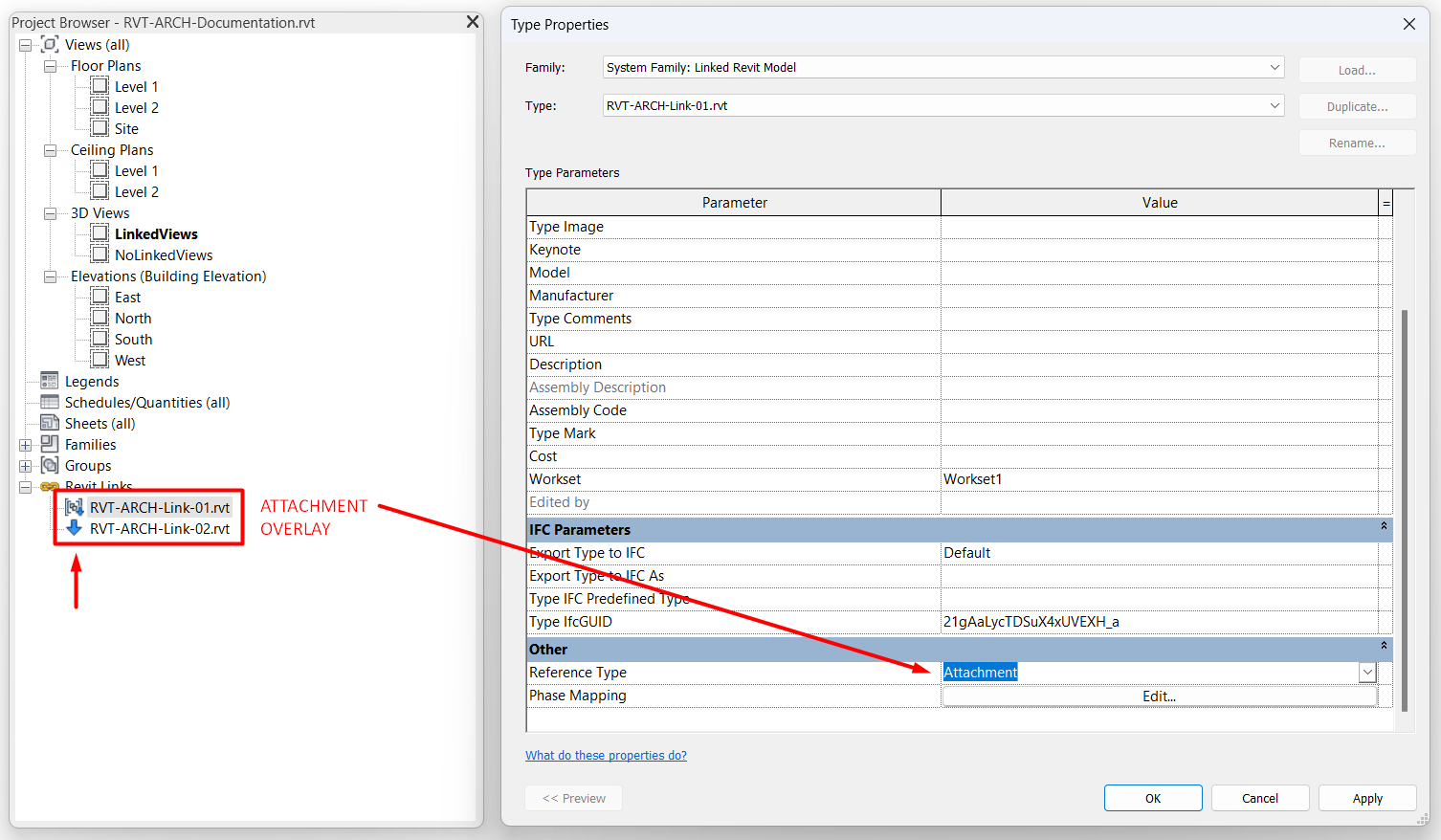Select the Sheets (all) node

(x=100, y=424)
